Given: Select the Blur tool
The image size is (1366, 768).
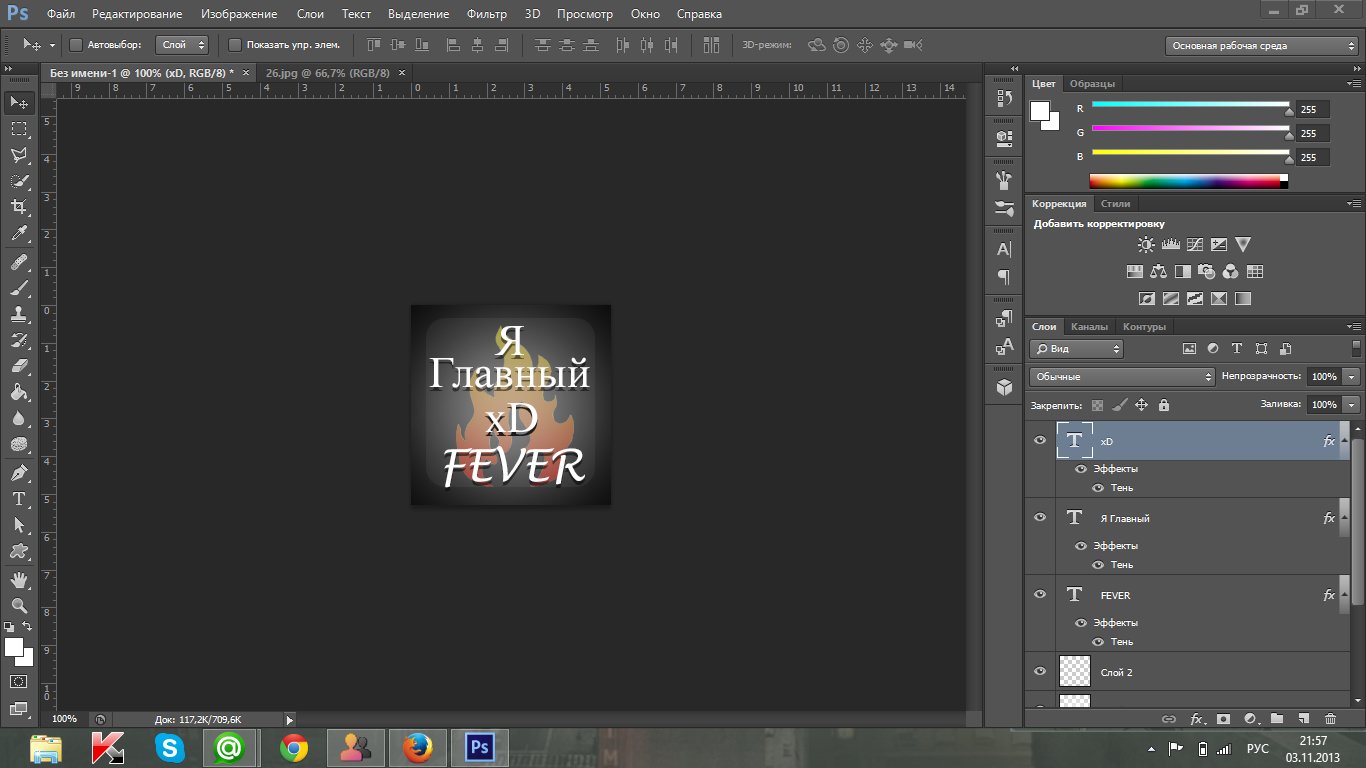Looking at the screenshot, I should (19, 419).
